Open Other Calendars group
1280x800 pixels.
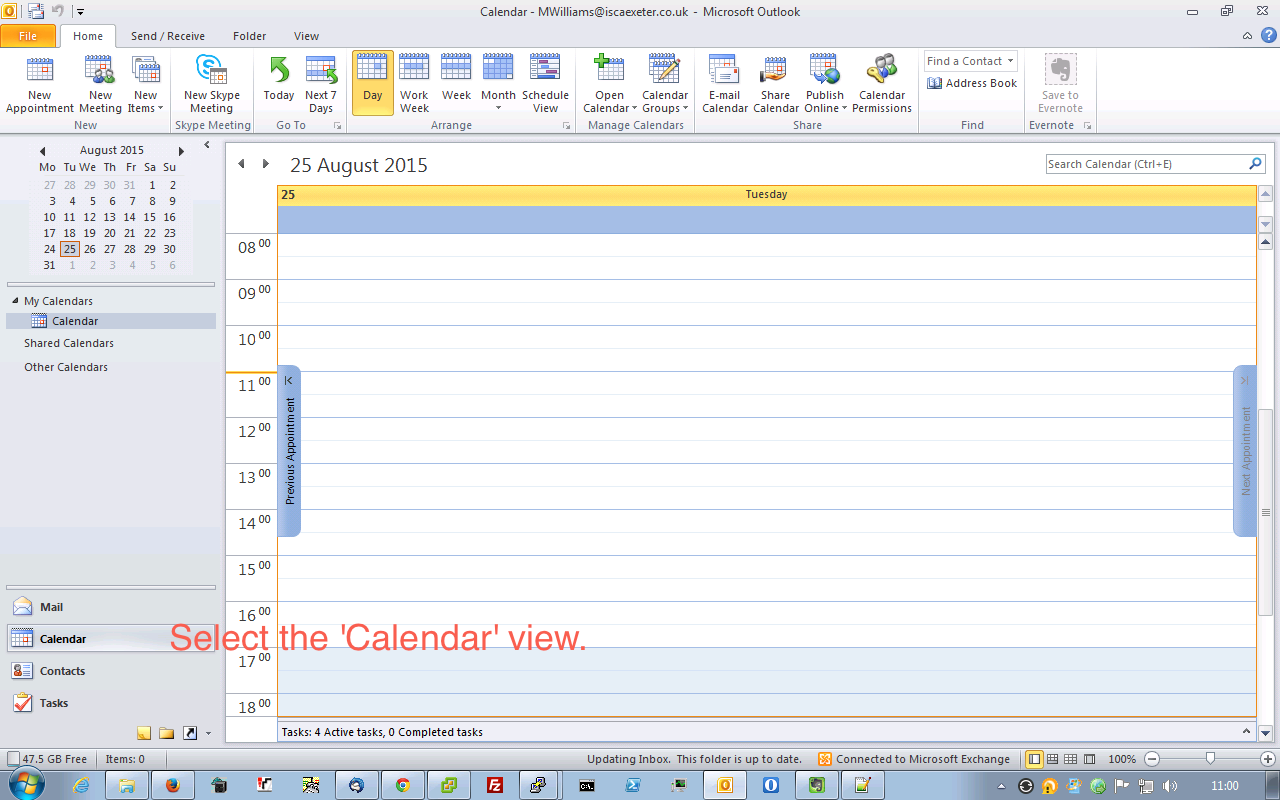66,367
